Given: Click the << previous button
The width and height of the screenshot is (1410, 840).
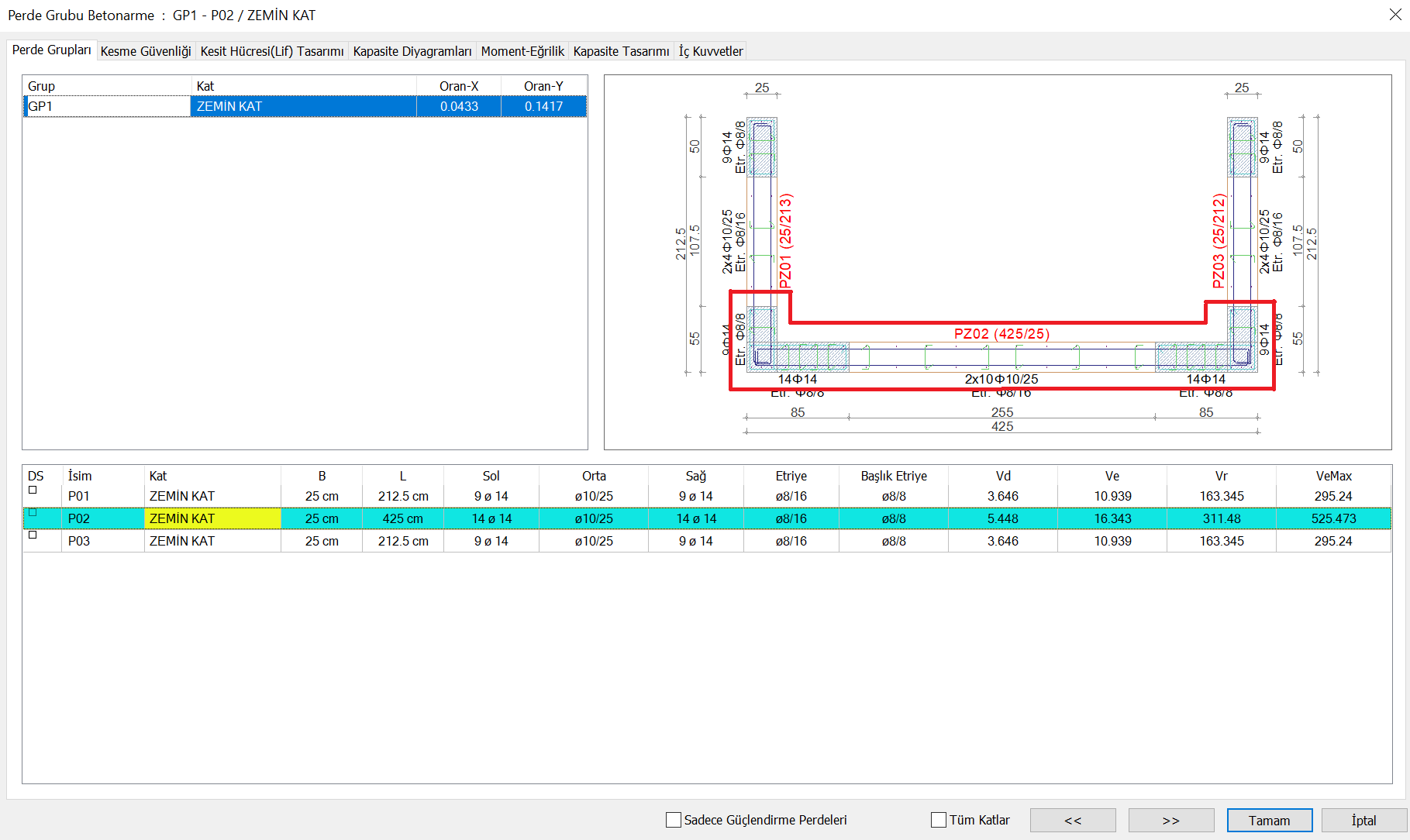Looking at the screenshot, I should (x=1073, y=820).
